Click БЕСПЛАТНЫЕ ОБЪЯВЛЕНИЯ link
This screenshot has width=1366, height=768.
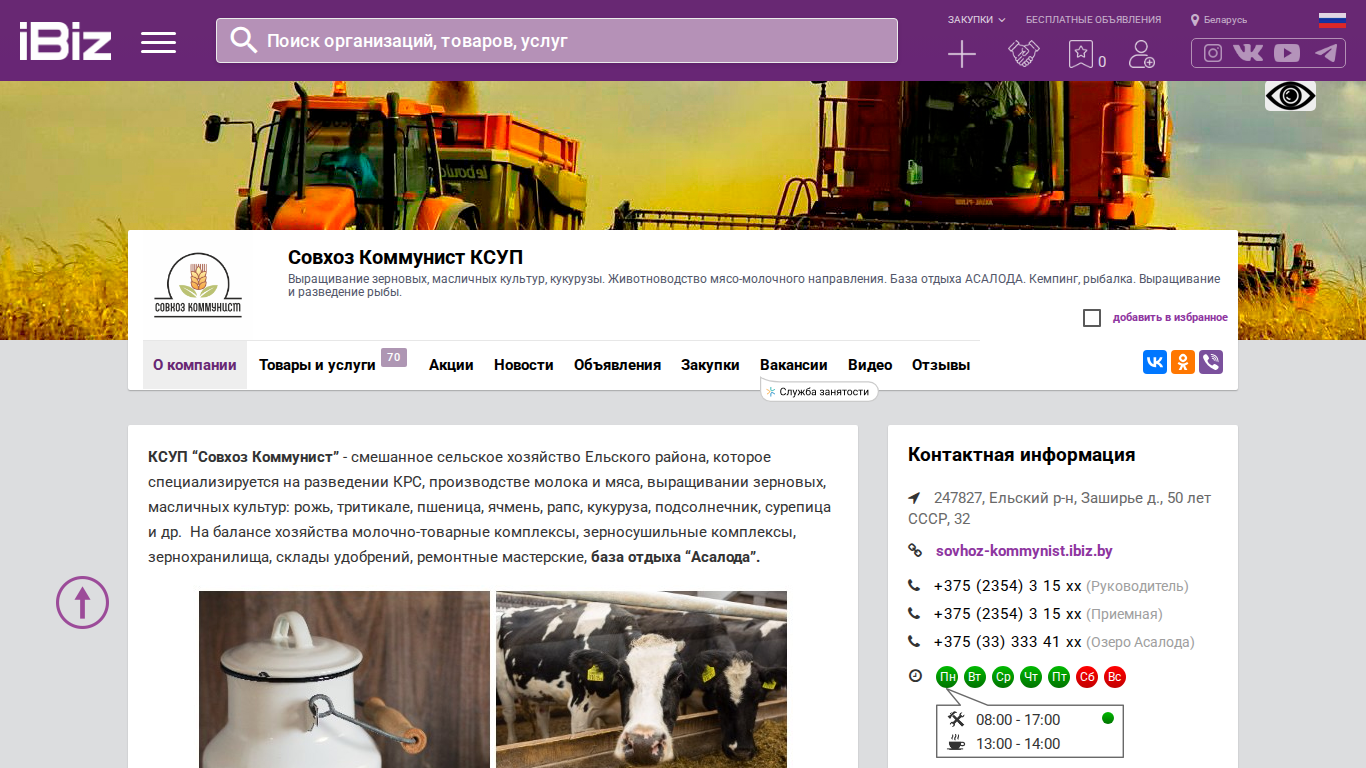[x=1094, y=20]
